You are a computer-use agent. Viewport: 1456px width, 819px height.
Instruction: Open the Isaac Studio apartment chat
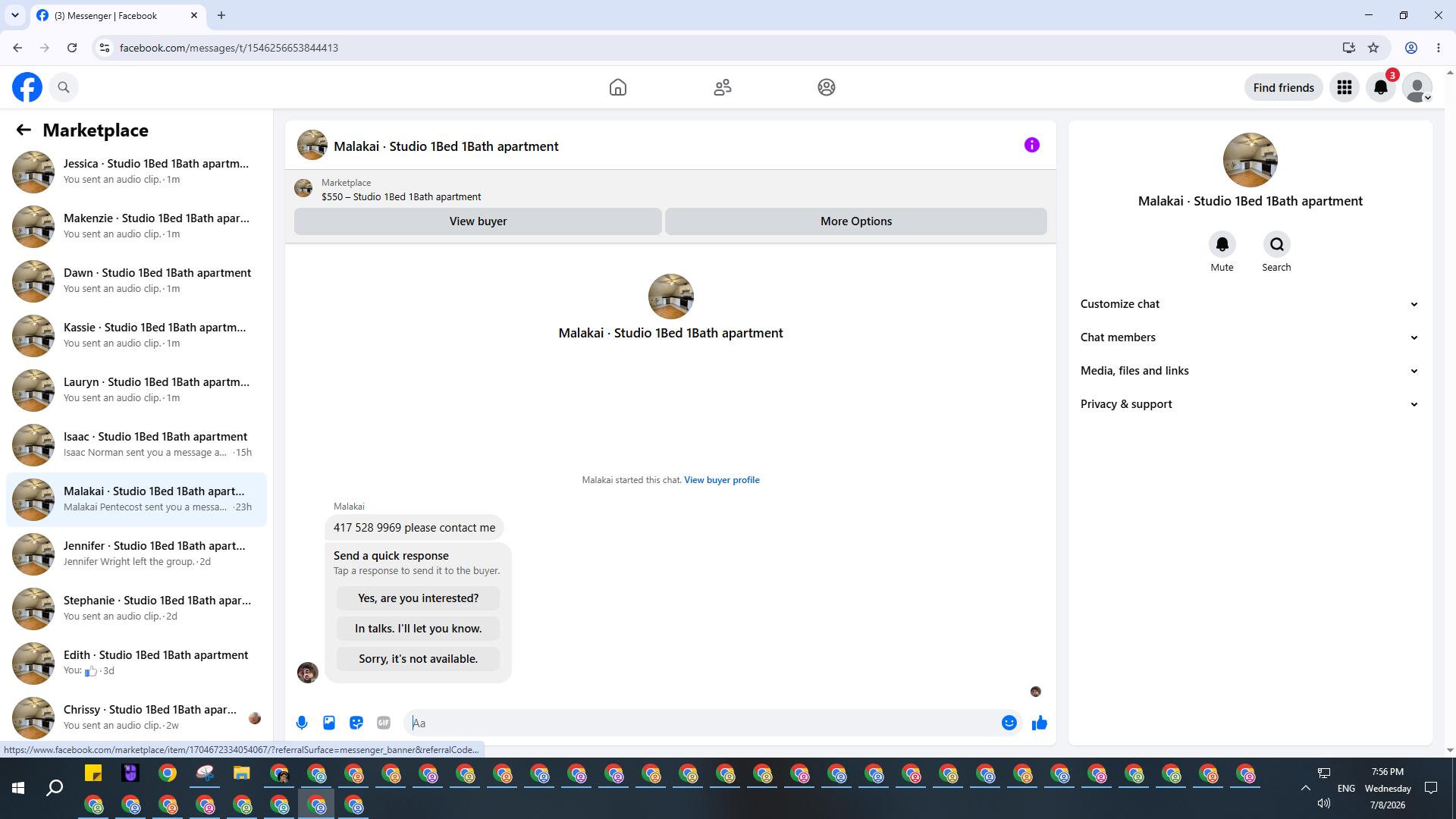(136, 445)
